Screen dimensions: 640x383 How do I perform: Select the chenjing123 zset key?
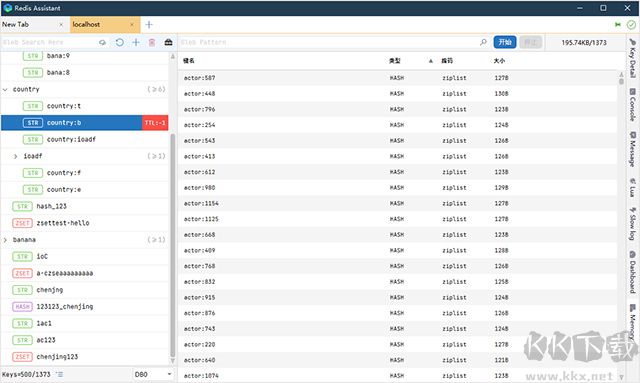coord(84,357)
